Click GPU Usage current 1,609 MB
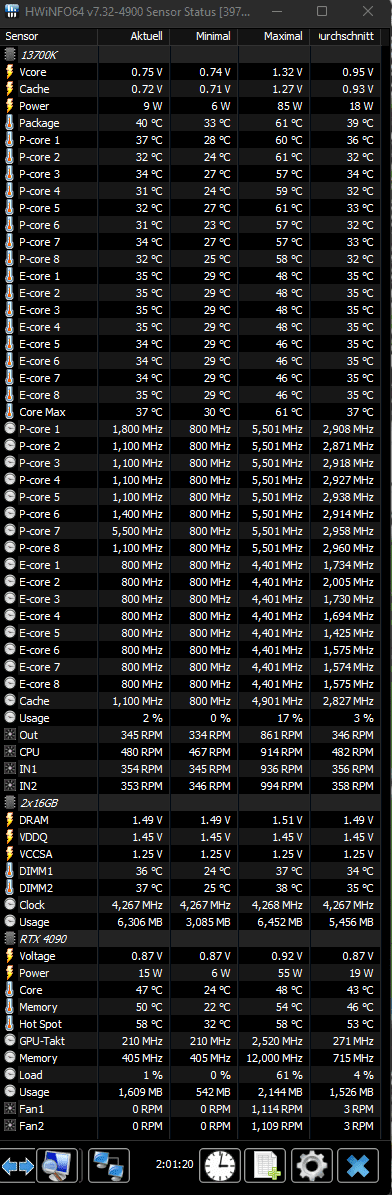The height and width of the screenshot is (1195, 392). pos(138,1092)
